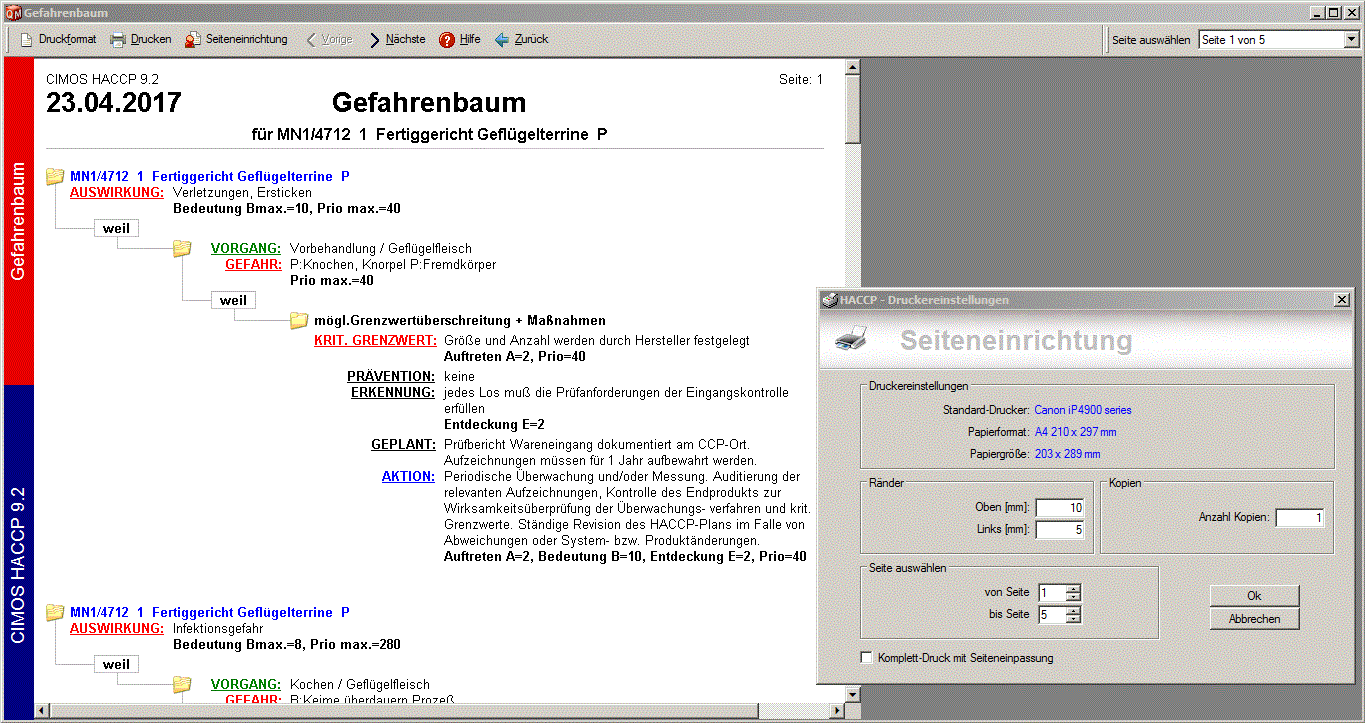Click mögl.Grenzwertüberschreitung + Maßnahmen entry

(x=460, y=321)
